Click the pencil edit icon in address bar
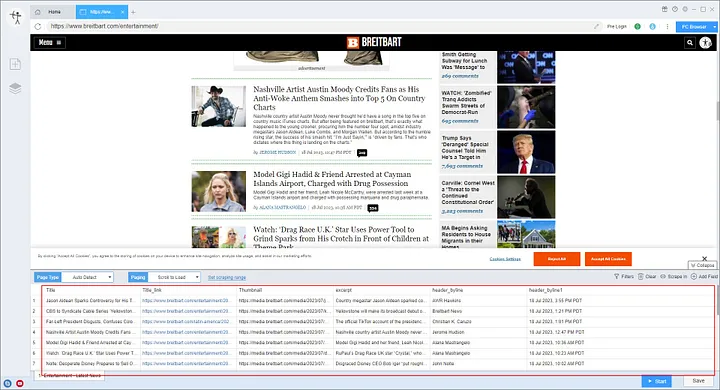The image size is (720, 390). click(x=596, y=27)
